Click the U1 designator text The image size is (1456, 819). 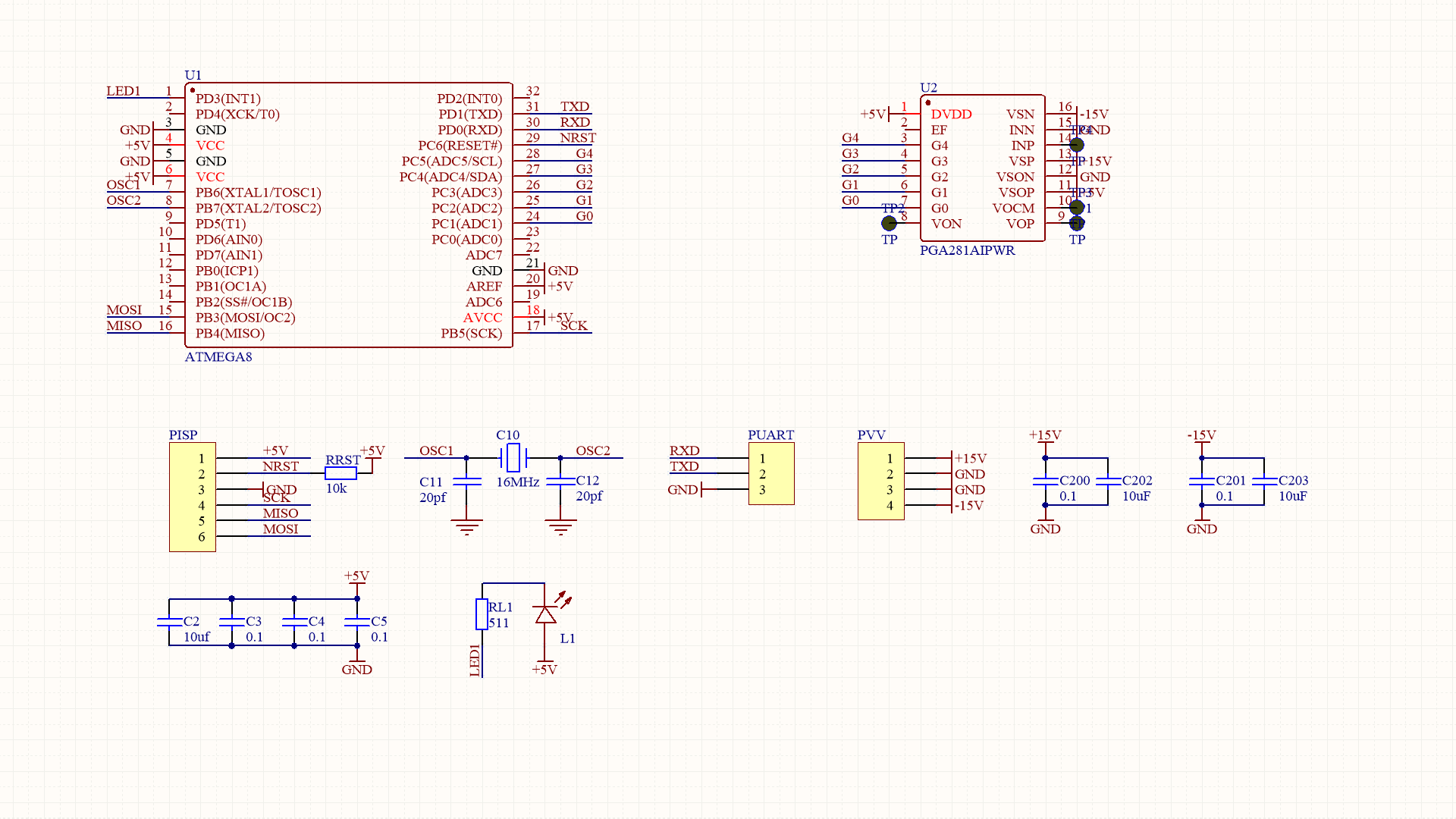tap(193, 75)
